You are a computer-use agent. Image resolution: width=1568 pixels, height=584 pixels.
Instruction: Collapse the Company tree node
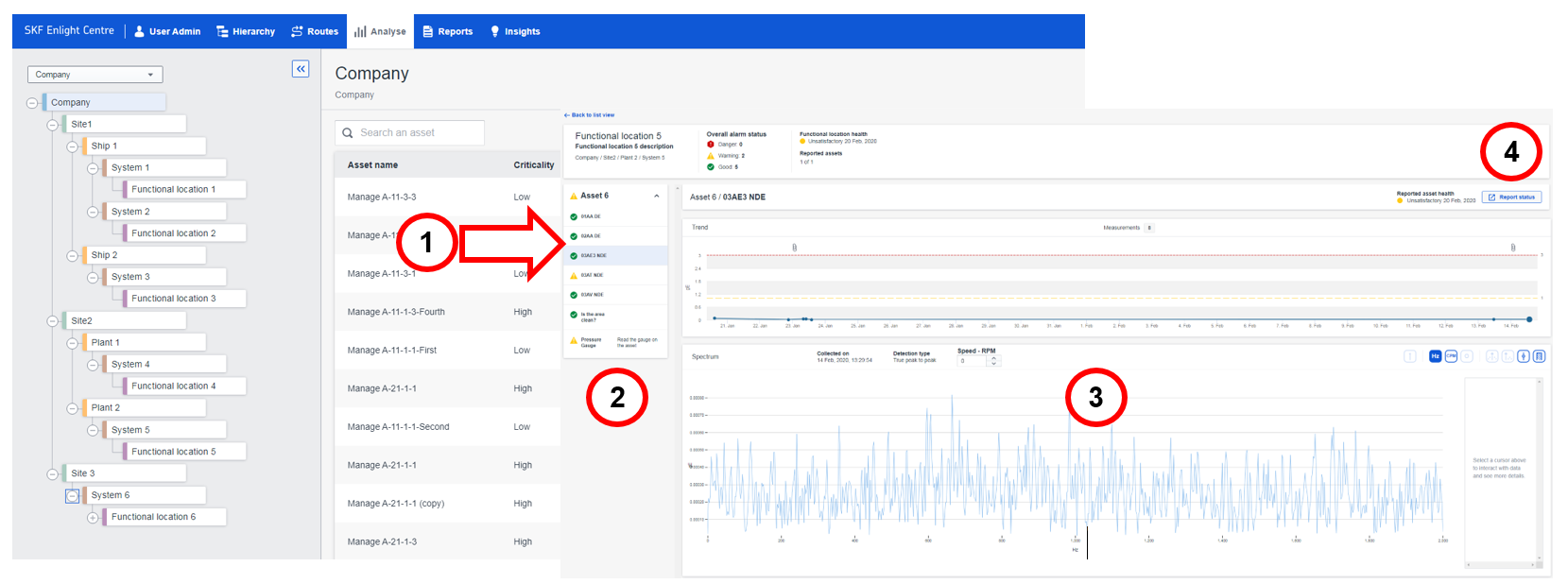click(32, 103)
